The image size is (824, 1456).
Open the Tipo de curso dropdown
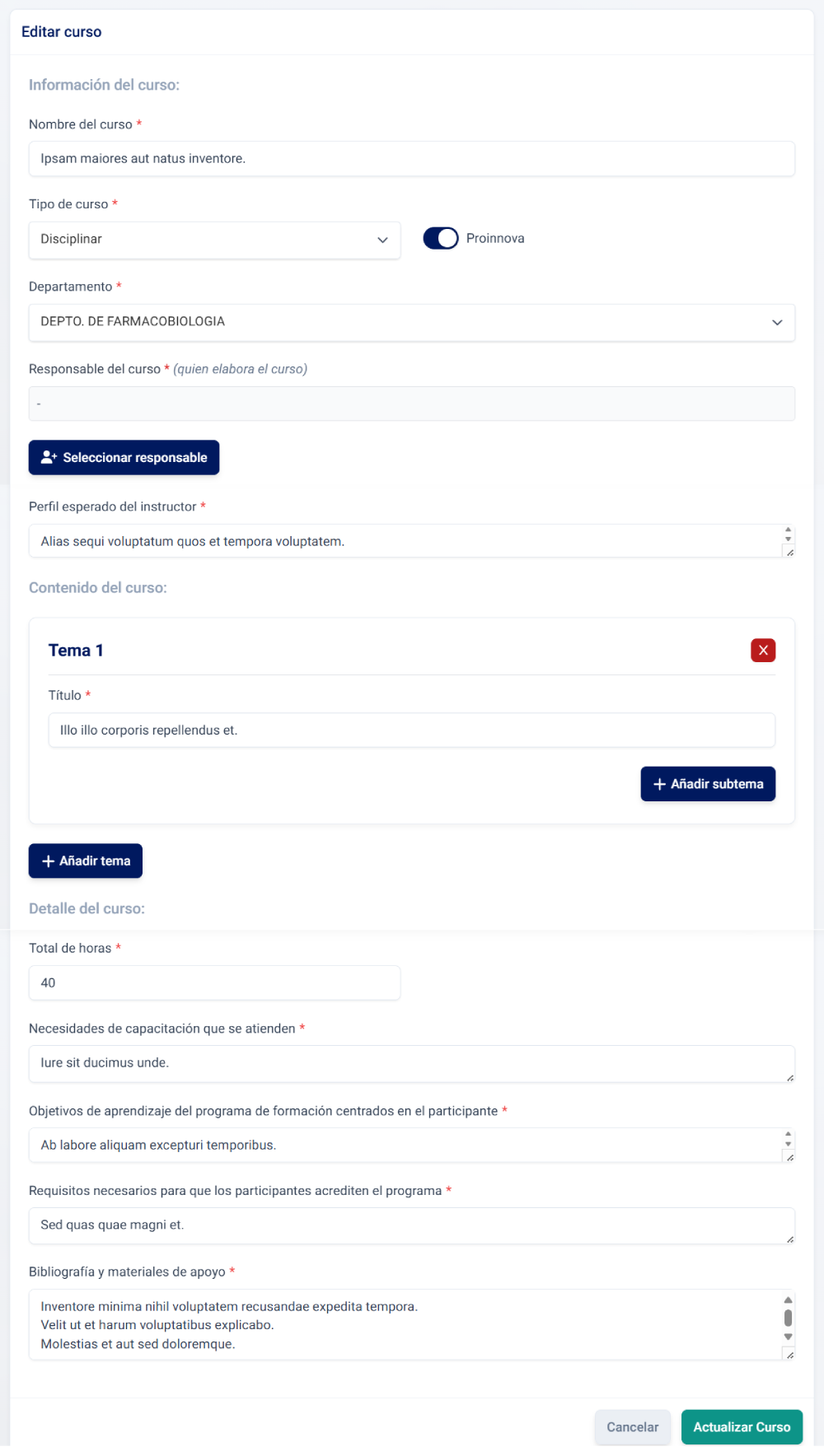(214, 240)
